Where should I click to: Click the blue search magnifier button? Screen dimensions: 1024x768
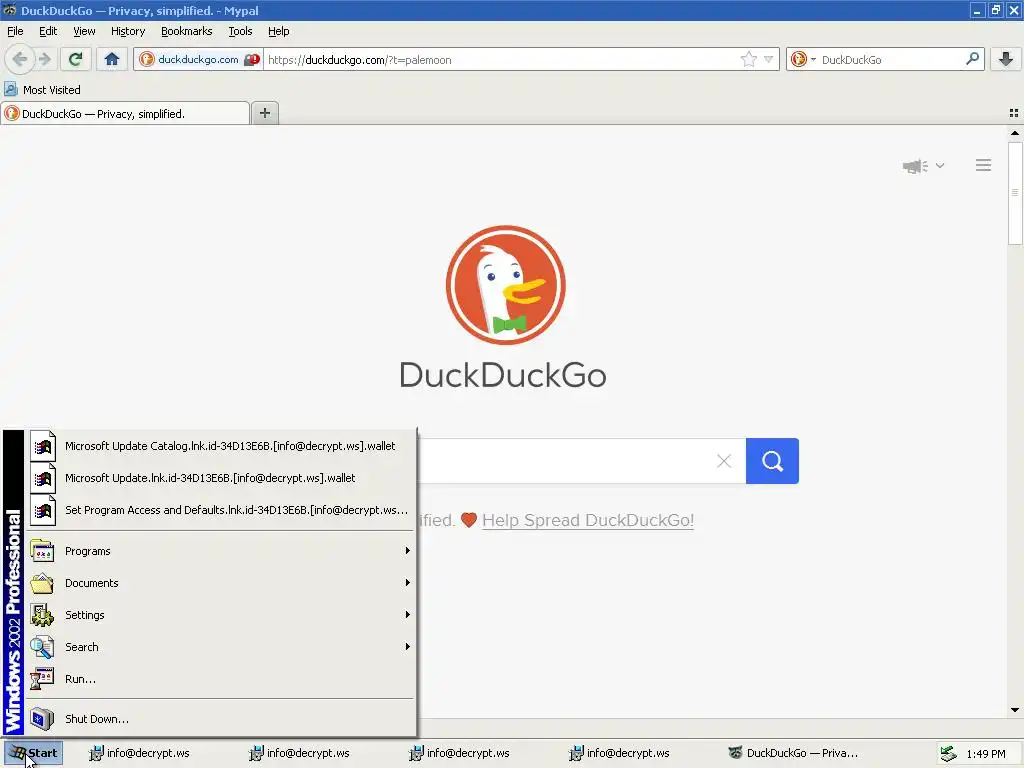772,461
